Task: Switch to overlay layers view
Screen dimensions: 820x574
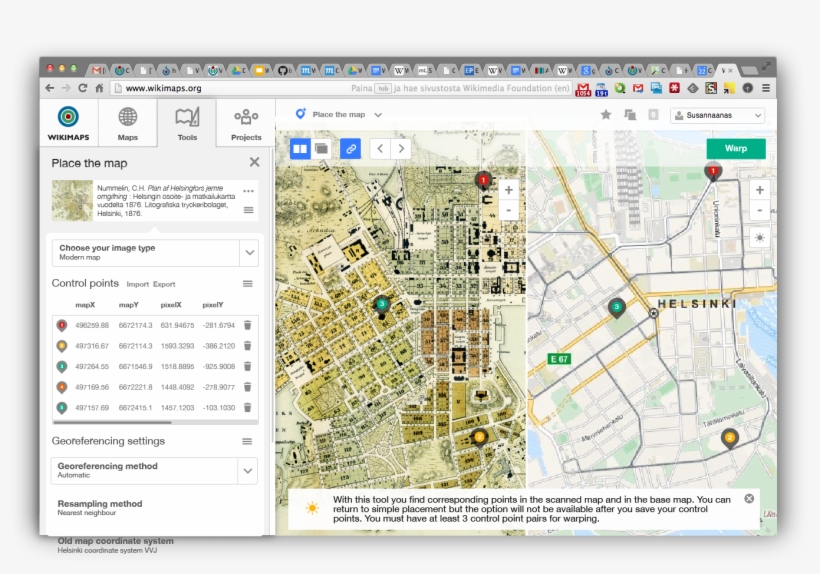Action: (322, 149)
